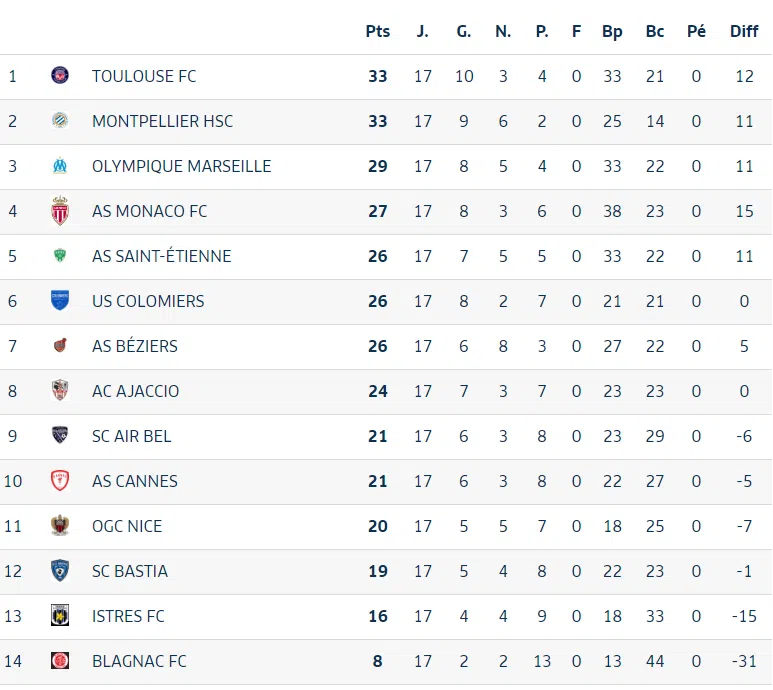Open the Blagnac FC team link

point(139,661)
